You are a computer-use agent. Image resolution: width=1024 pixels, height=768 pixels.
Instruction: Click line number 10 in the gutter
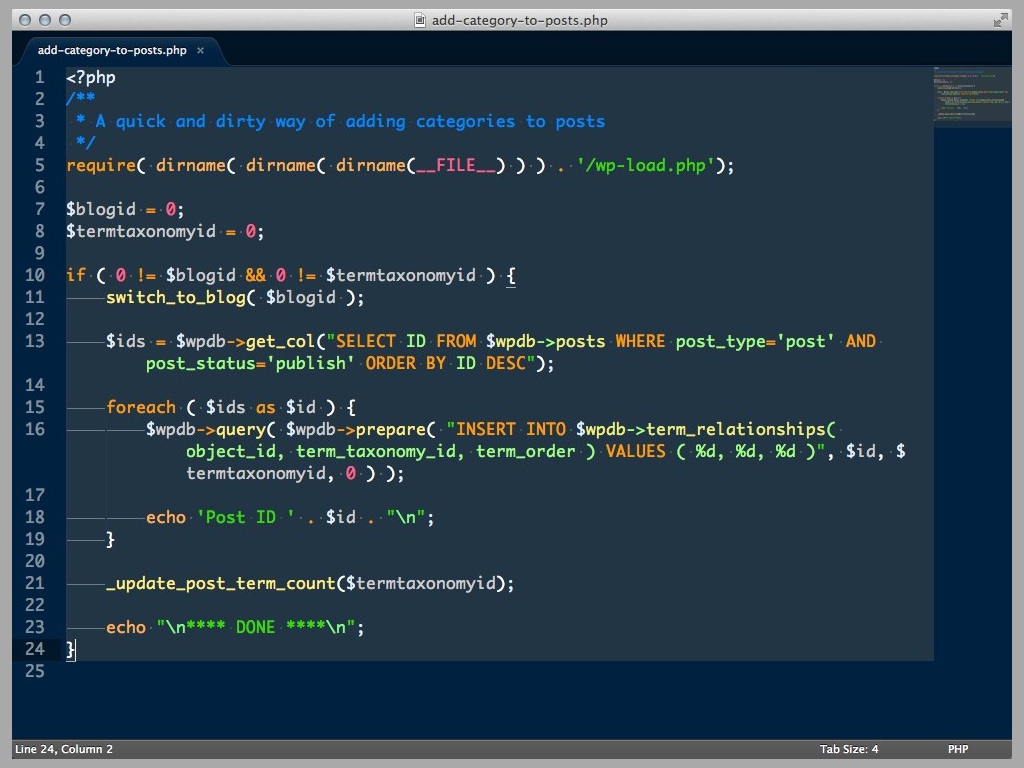pos(35,275)
